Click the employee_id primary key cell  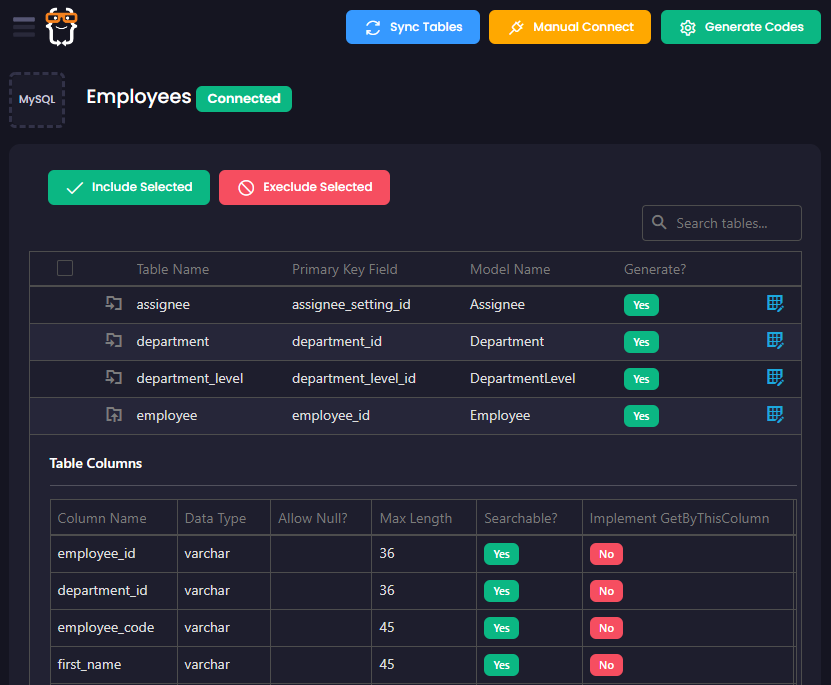(331, 415)
